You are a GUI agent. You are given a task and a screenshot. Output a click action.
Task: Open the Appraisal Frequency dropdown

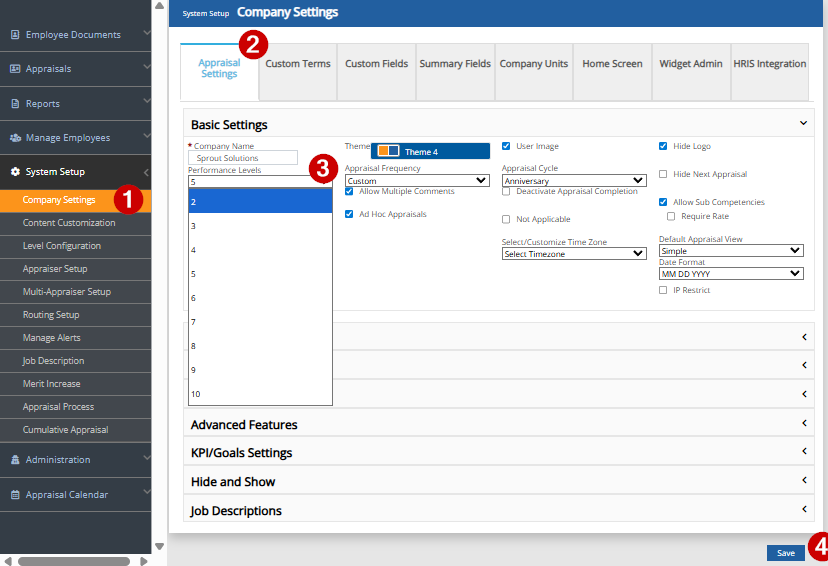[x=417, y=181]
